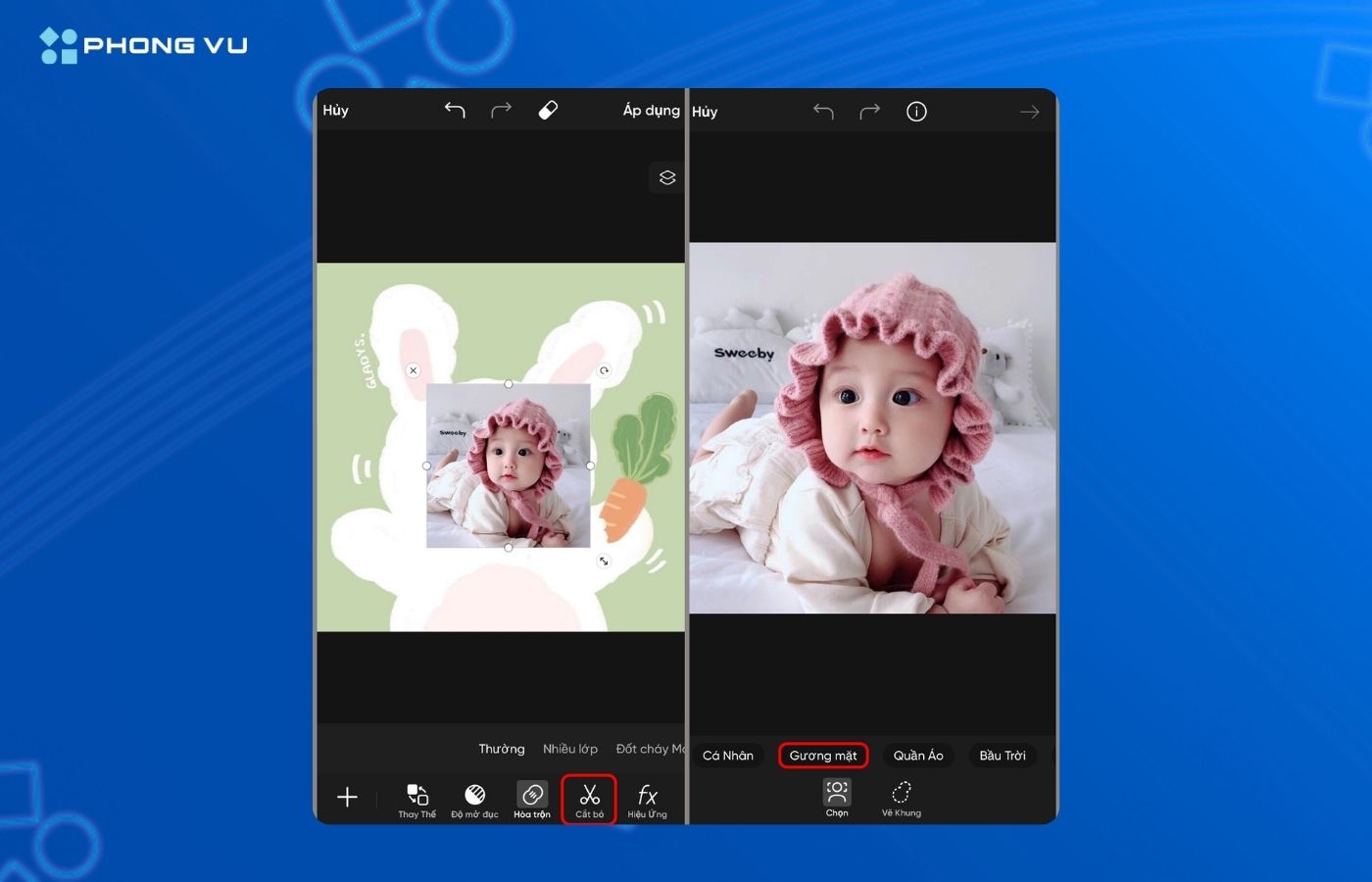
Task: Click the top edge handle of photo
Action: tap(509, 384)
